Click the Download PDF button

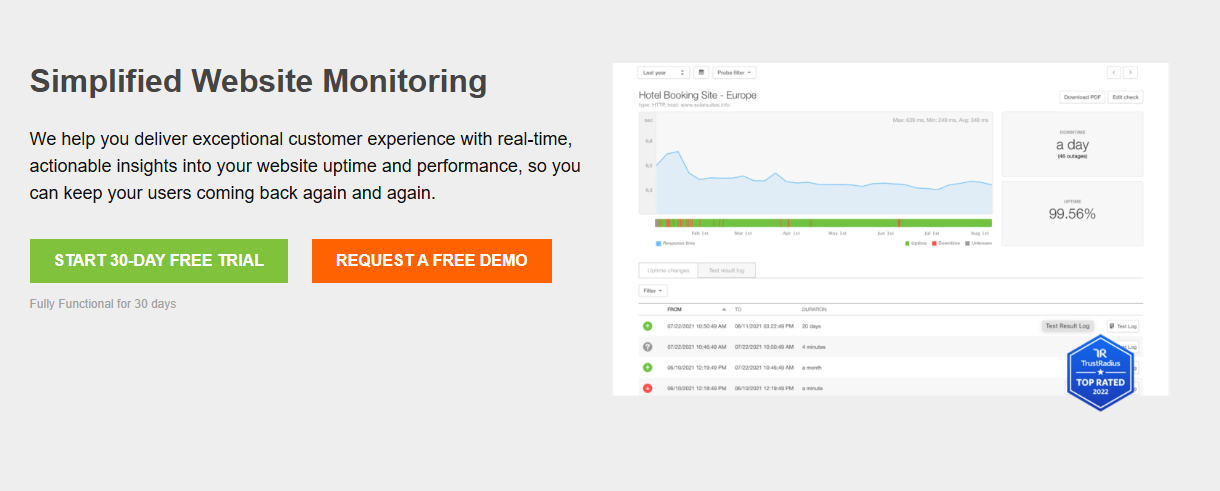pyautogui.click(x=1082, y=97)
